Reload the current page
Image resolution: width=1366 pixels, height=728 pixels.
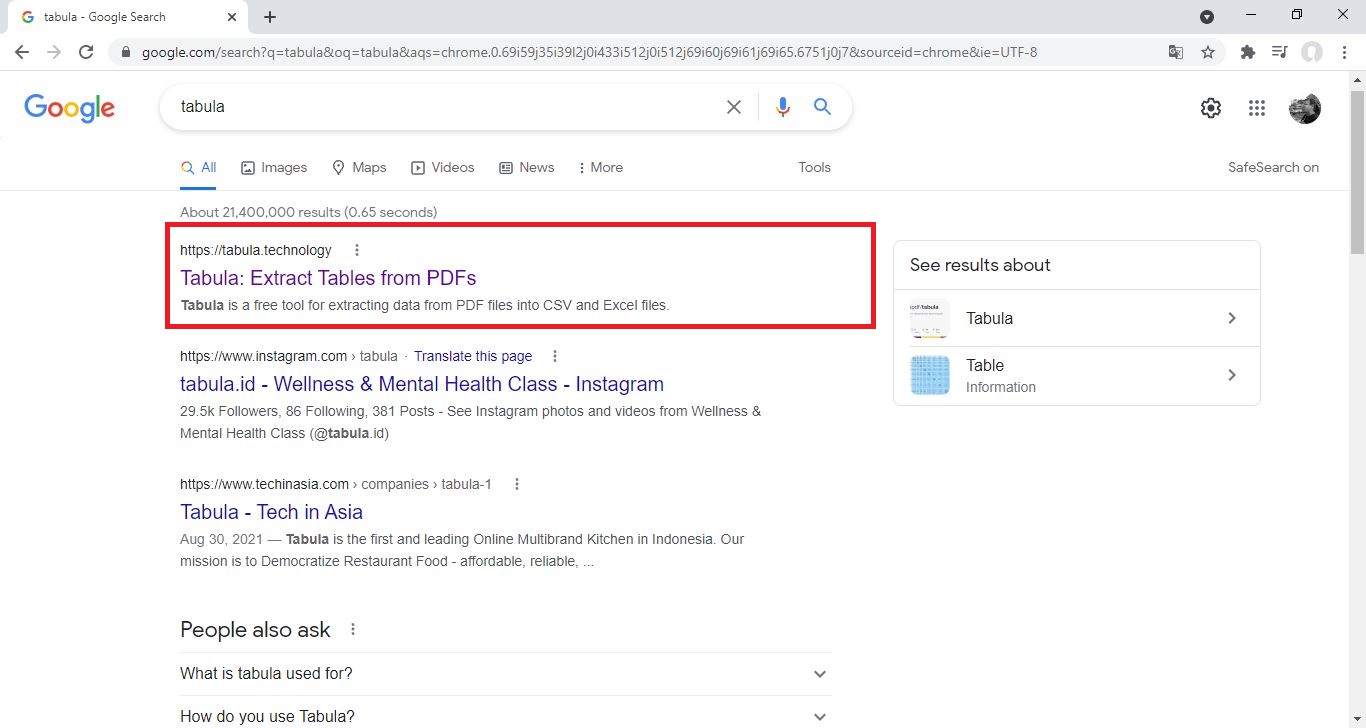[x=86, y=52]
